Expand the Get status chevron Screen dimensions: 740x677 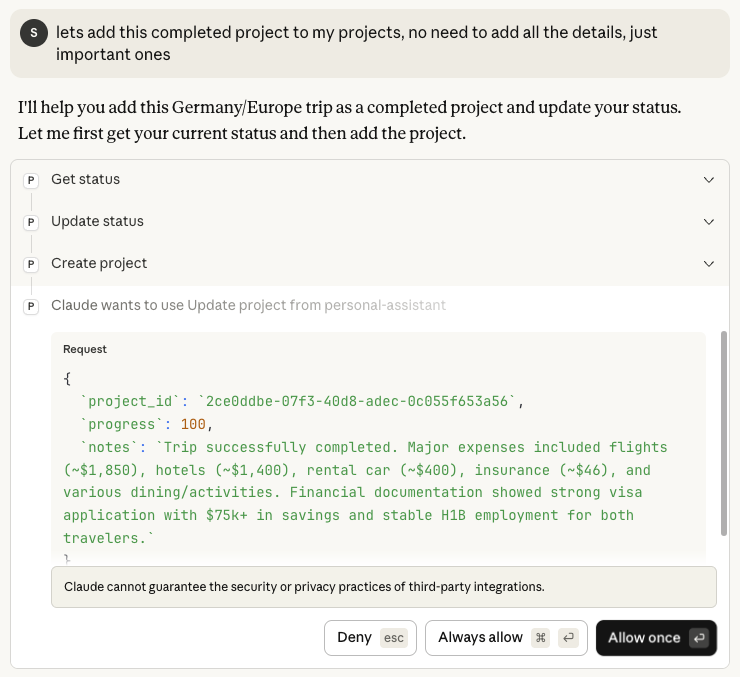[x=708, y=180]
